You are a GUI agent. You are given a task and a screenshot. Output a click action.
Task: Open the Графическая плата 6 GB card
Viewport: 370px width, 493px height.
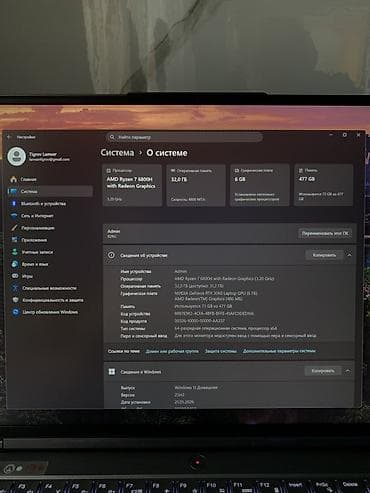pos(259,185)
